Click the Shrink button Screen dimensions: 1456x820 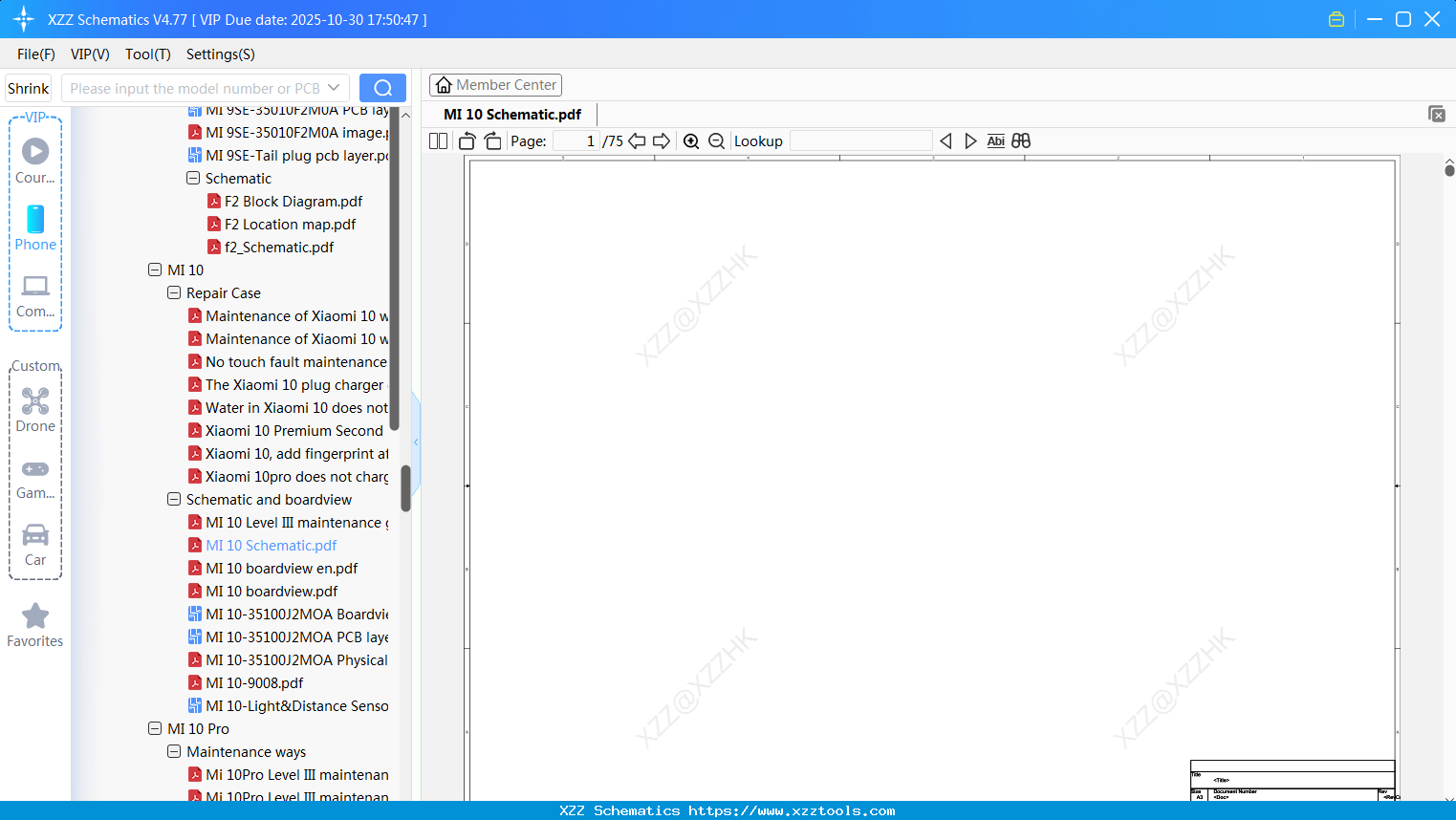point(29,88)
